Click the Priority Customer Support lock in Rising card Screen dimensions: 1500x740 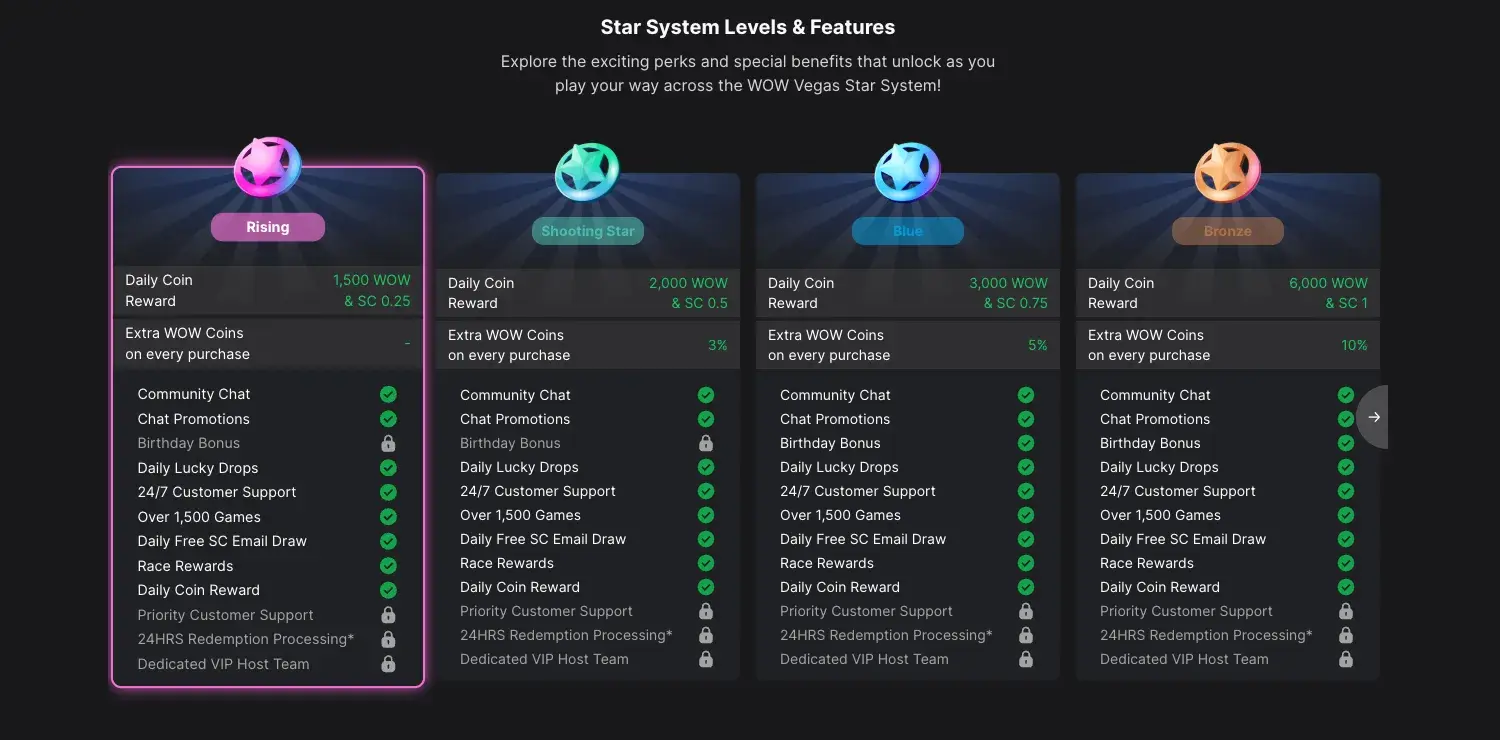(388, 615)
